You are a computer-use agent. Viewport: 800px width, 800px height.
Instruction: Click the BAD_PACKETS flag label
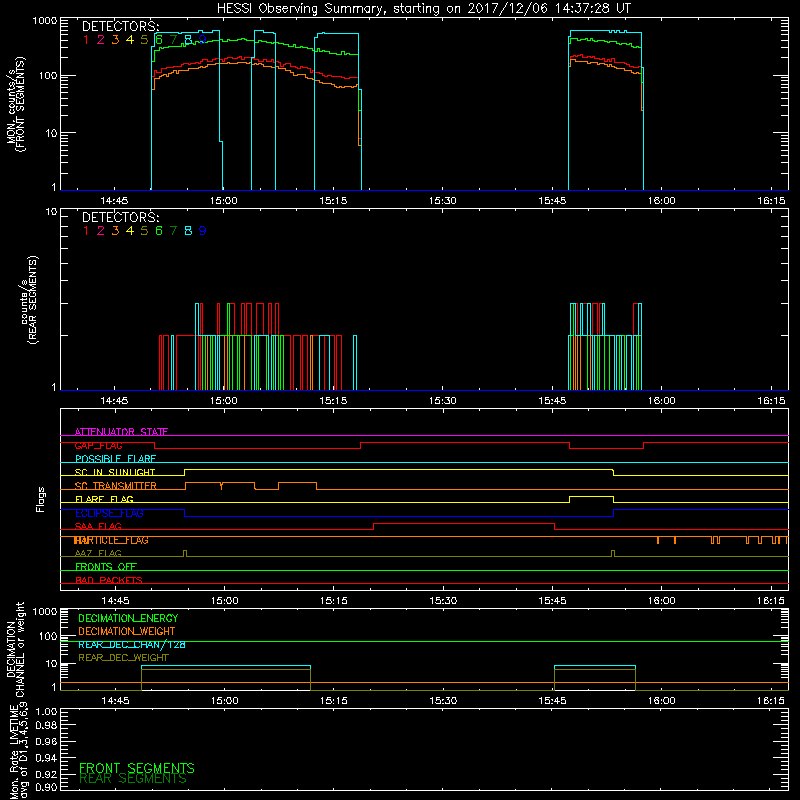pos(109,580)
